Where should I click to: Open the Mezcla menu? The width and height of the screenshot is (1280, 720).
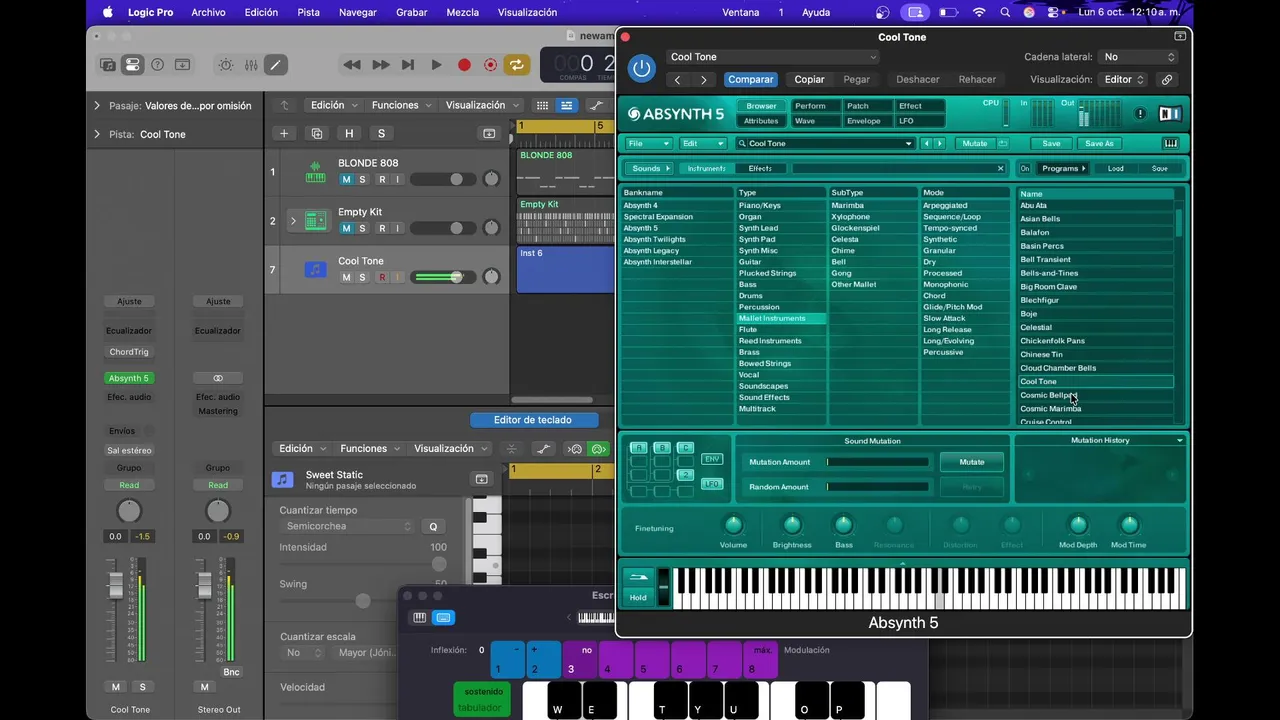pos(462,12)
